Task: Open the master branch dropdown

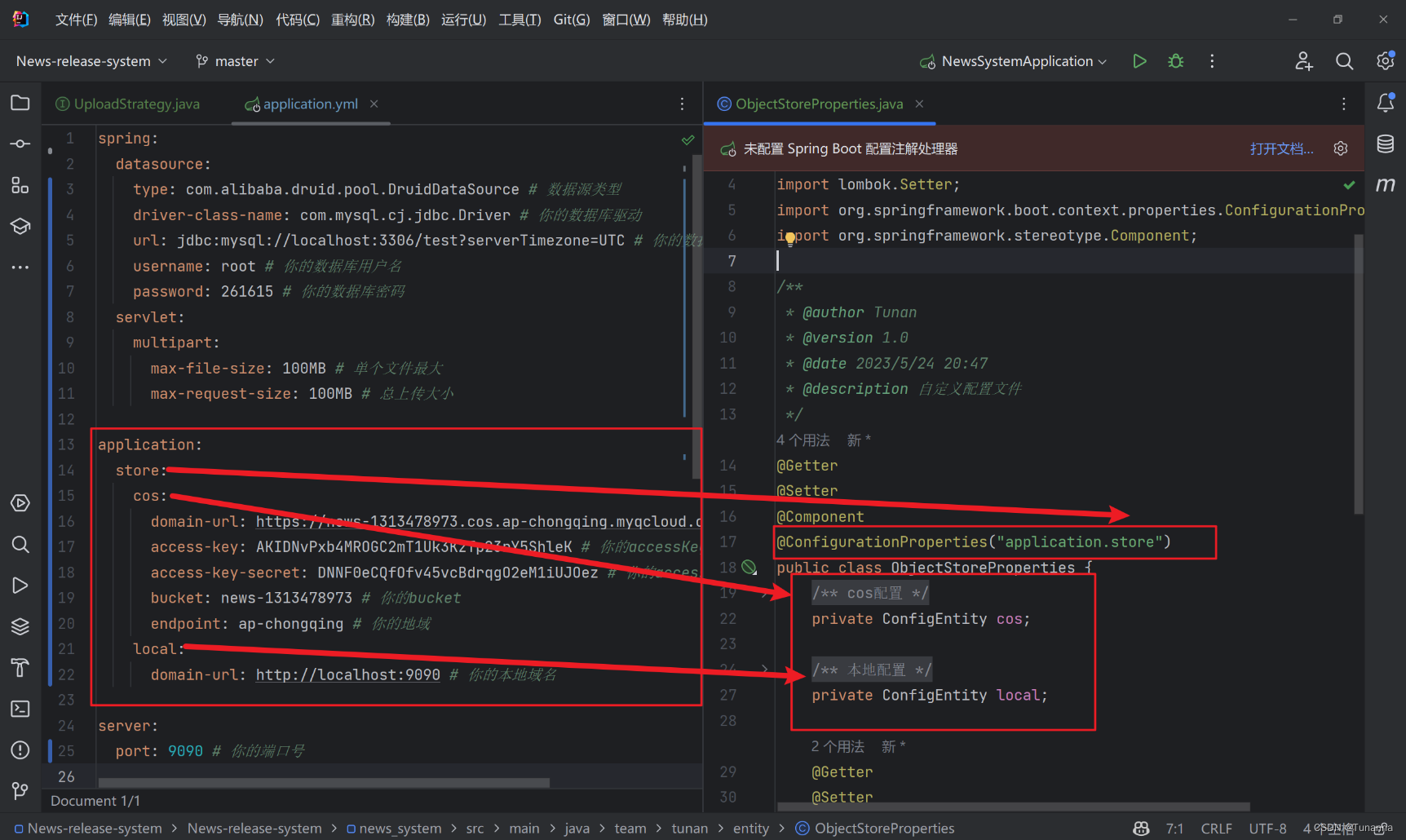Action: point(234,60)
